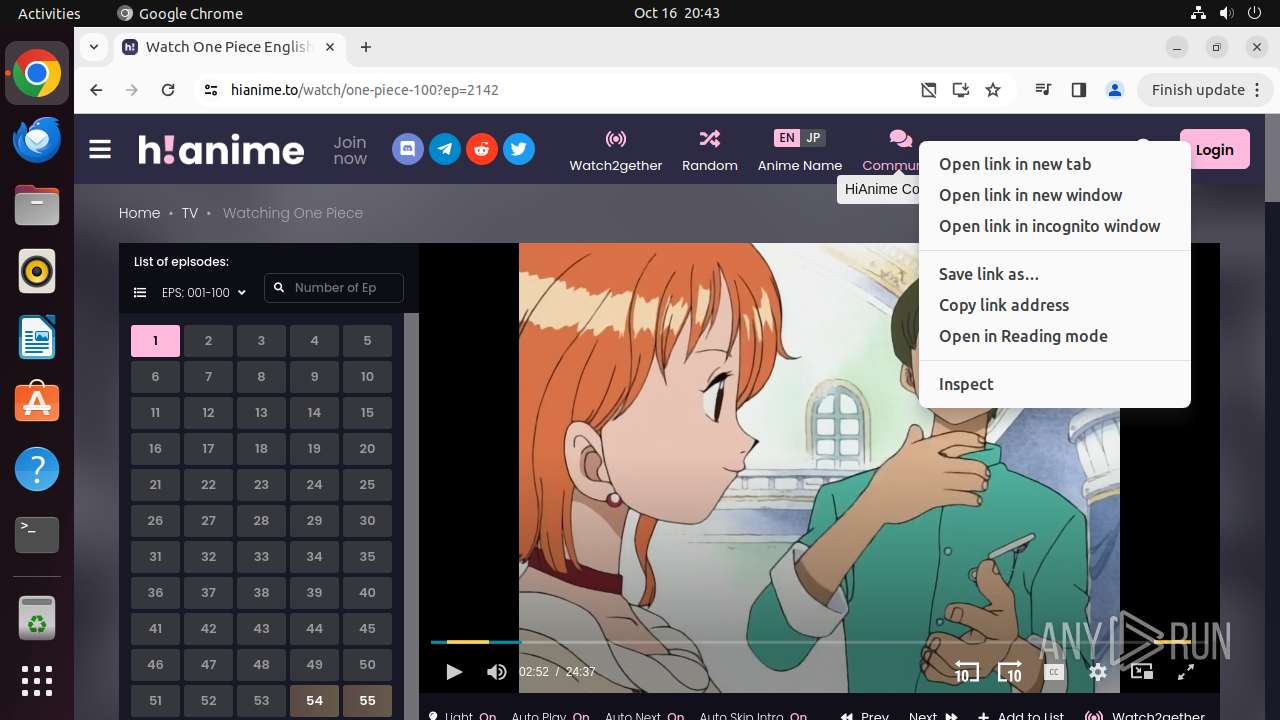Open Chrome tab search dropdown
Viewport: 1280px width, 720px height.
coord(94,47)
